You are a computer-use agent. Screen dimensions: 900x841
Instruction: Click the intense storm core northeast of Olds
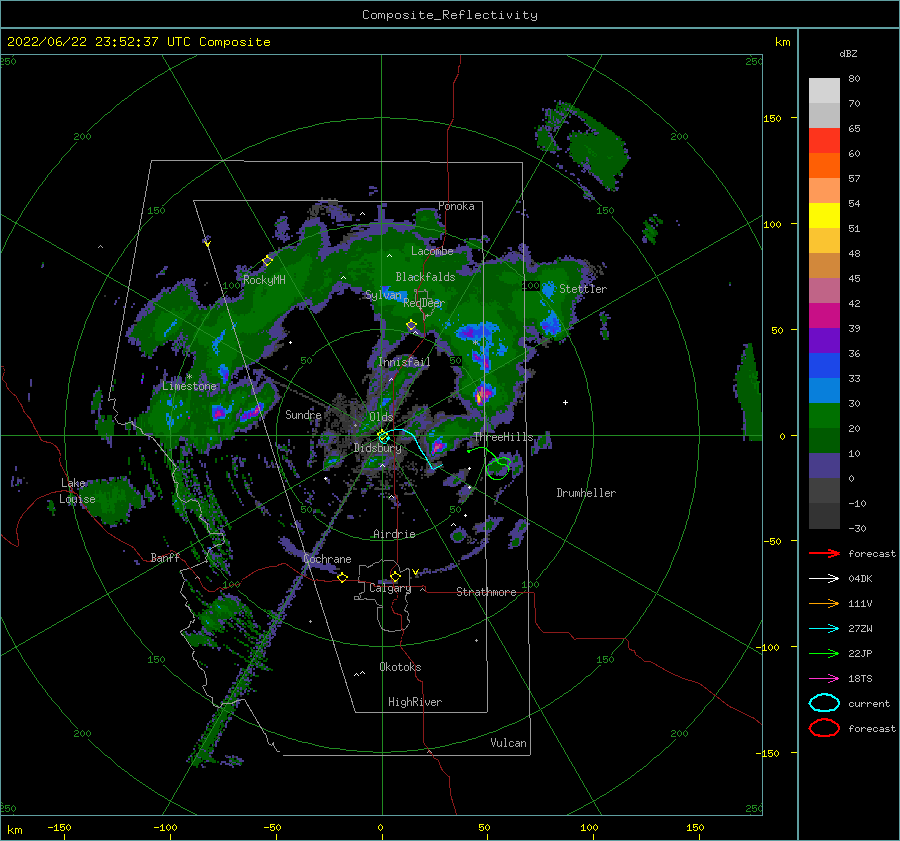pyautogui.click(x=483, y=394)
